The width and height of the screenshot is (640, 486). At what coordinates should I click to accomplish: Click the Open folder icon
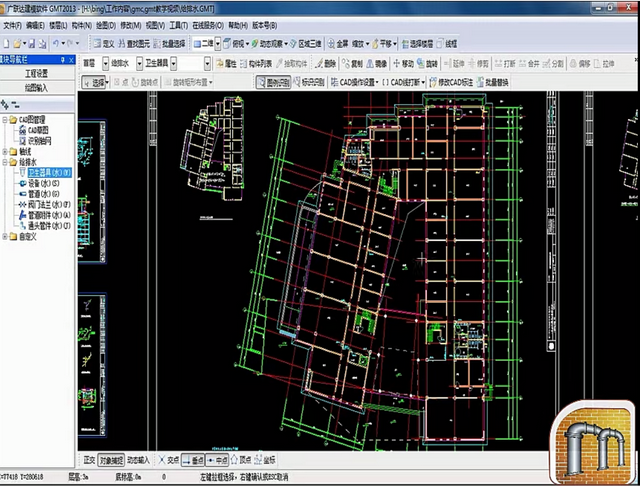17,44
